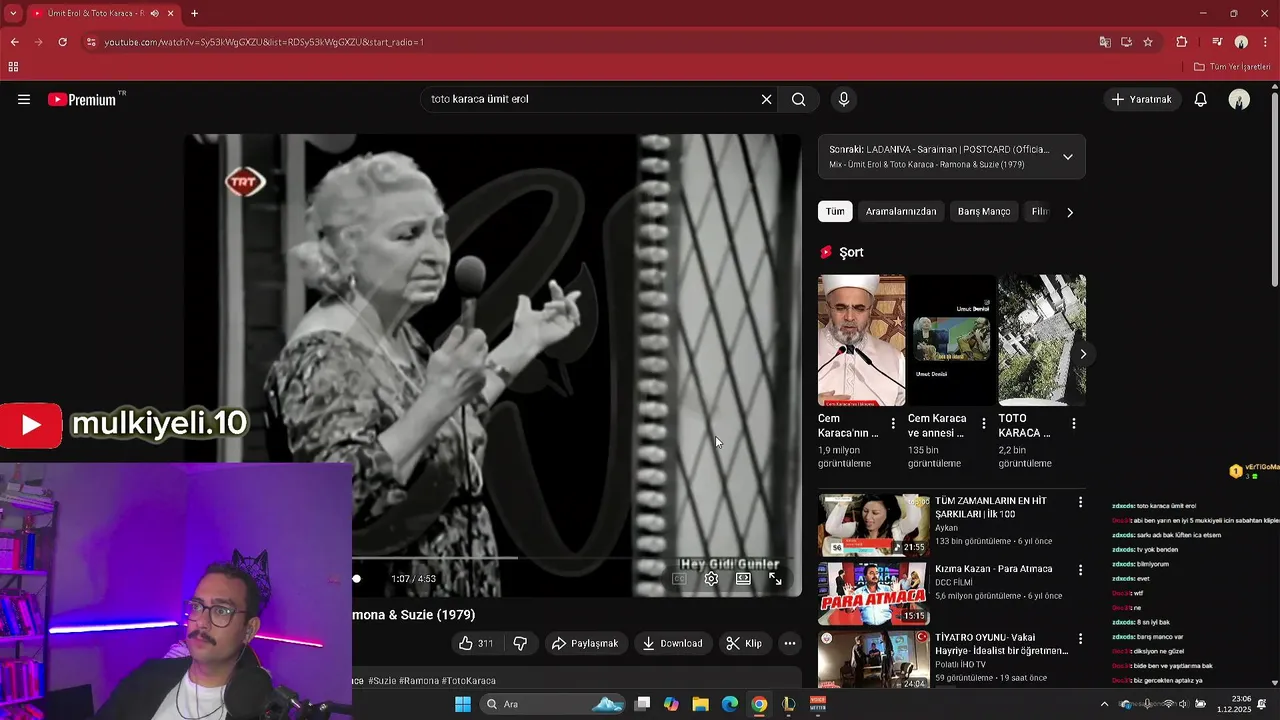Open the TOTO KARACA short thumbnail

click(1042, 340)
